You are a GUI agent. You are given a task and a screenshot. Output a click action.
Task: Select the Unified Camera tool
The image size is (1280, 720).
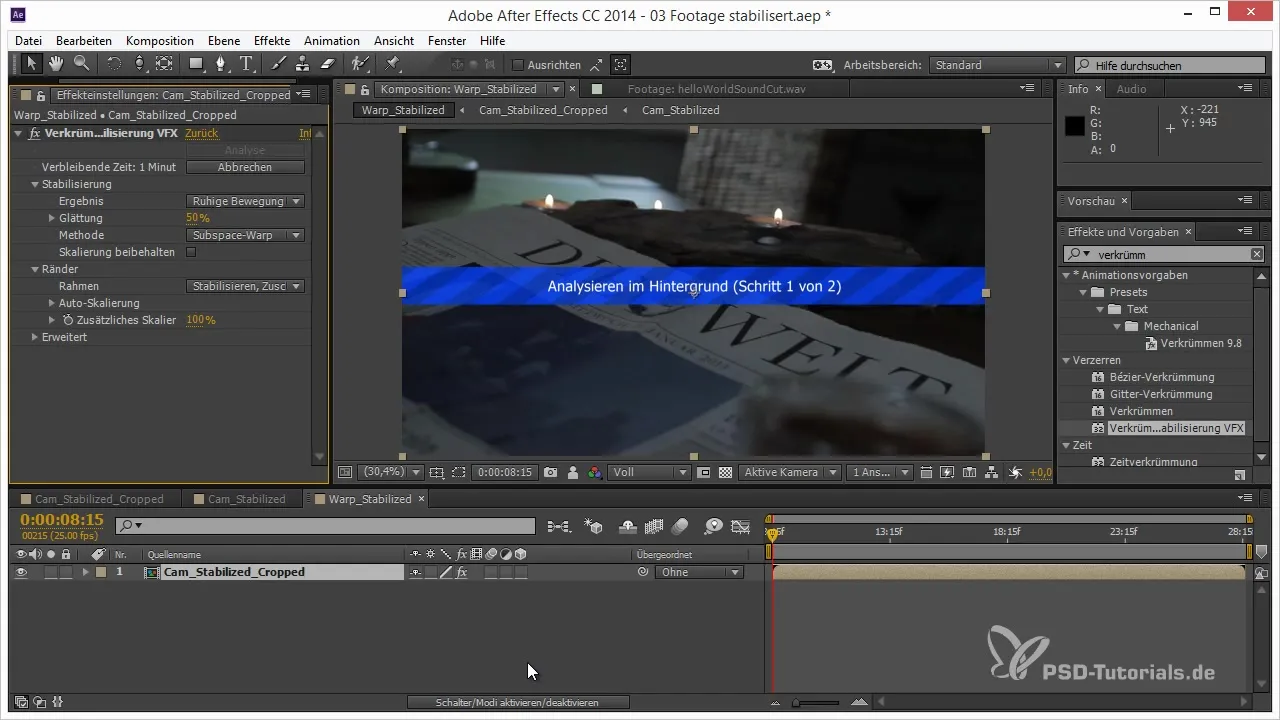click(x=139, y=64)
